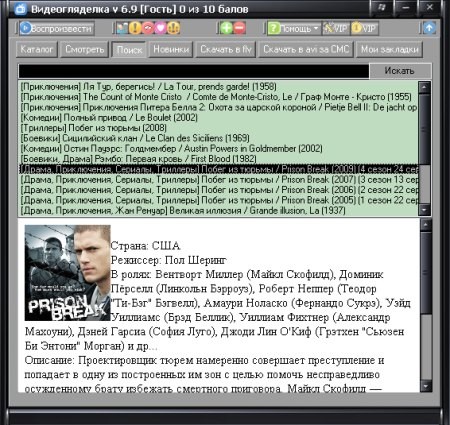Click the description pane scrollbar thumb
The height and width of the screenshot is (425, 450).
[426, 272]
